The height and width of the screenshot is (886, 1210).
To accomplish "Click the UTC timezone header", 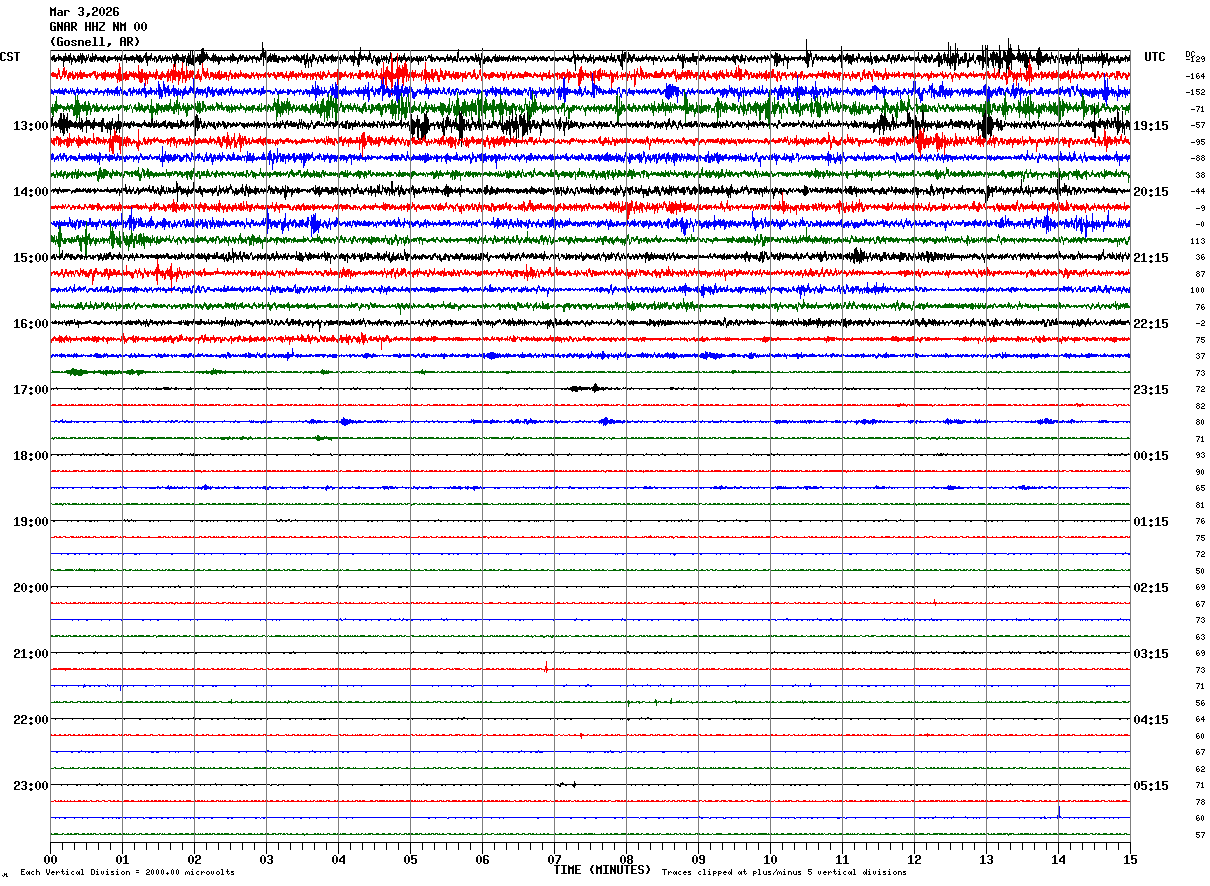I will pos(1155,57).
